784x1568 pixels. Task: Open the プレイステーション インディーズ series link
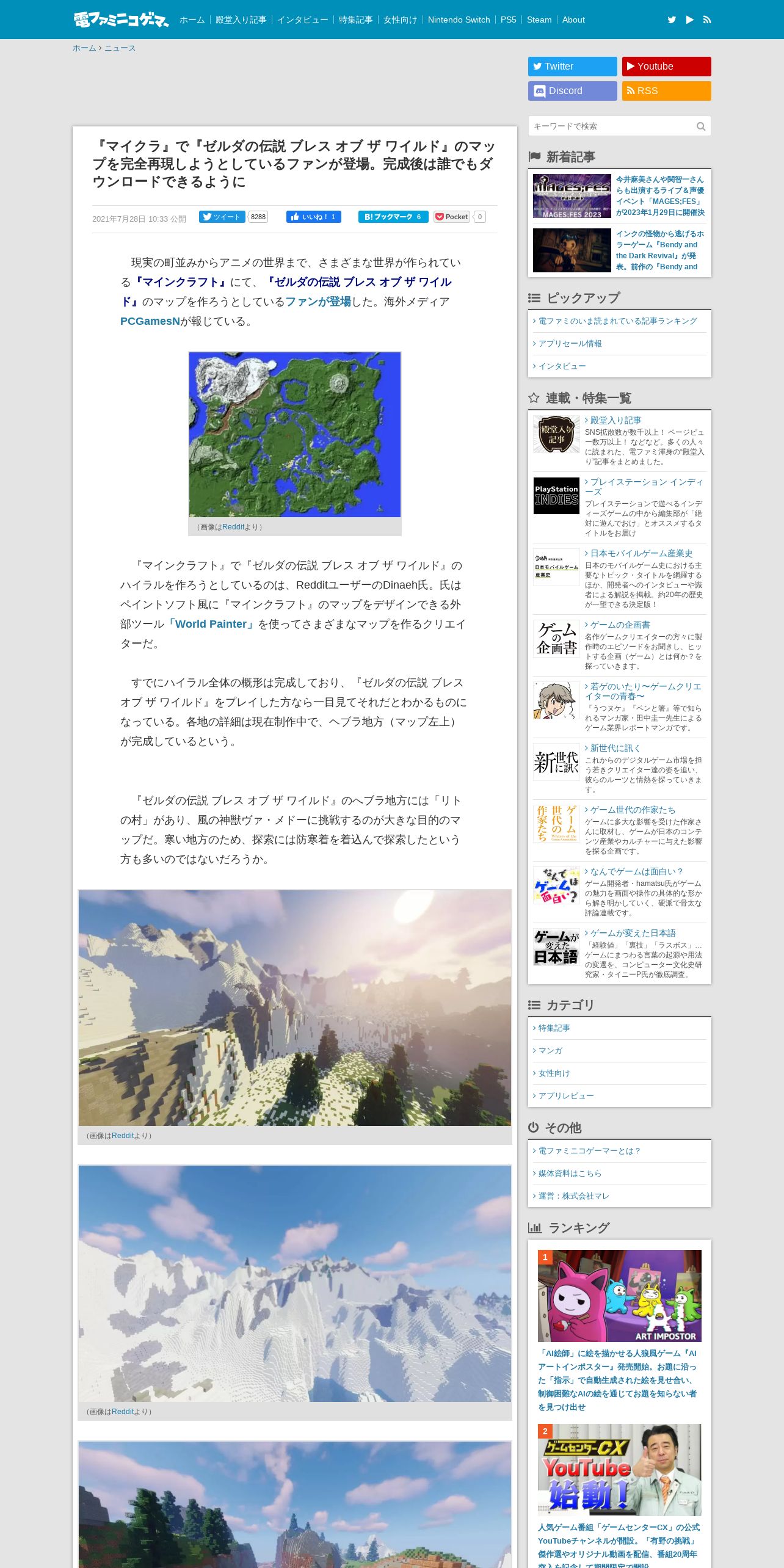click(645, 487)
